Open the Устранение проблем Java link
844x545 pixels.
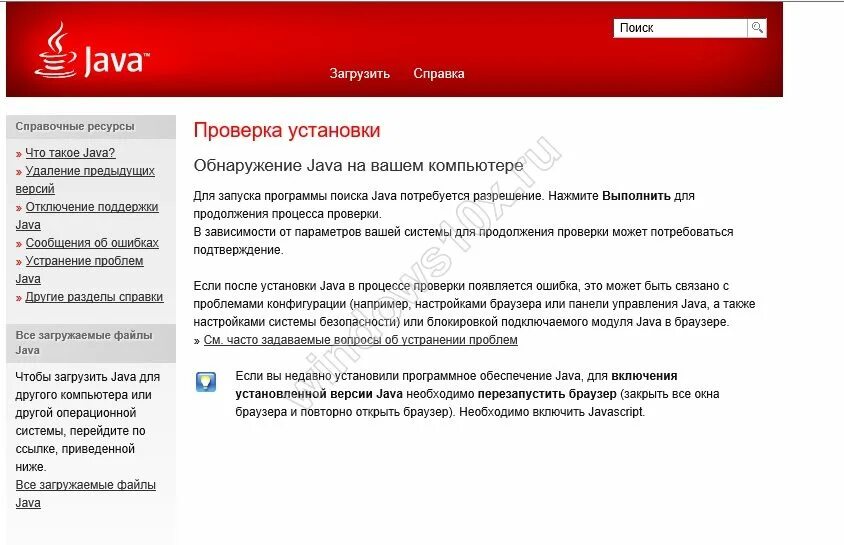coord(80,270)
